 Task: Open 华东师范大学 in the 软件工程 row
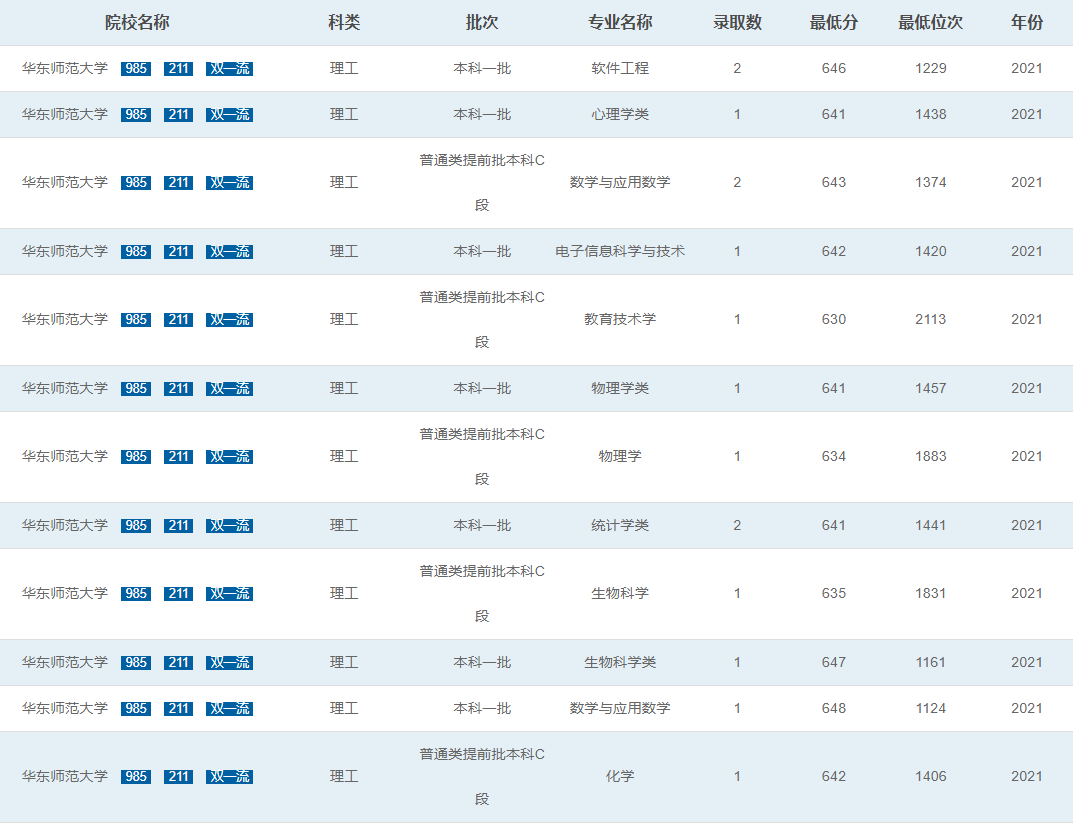point(65,68)
